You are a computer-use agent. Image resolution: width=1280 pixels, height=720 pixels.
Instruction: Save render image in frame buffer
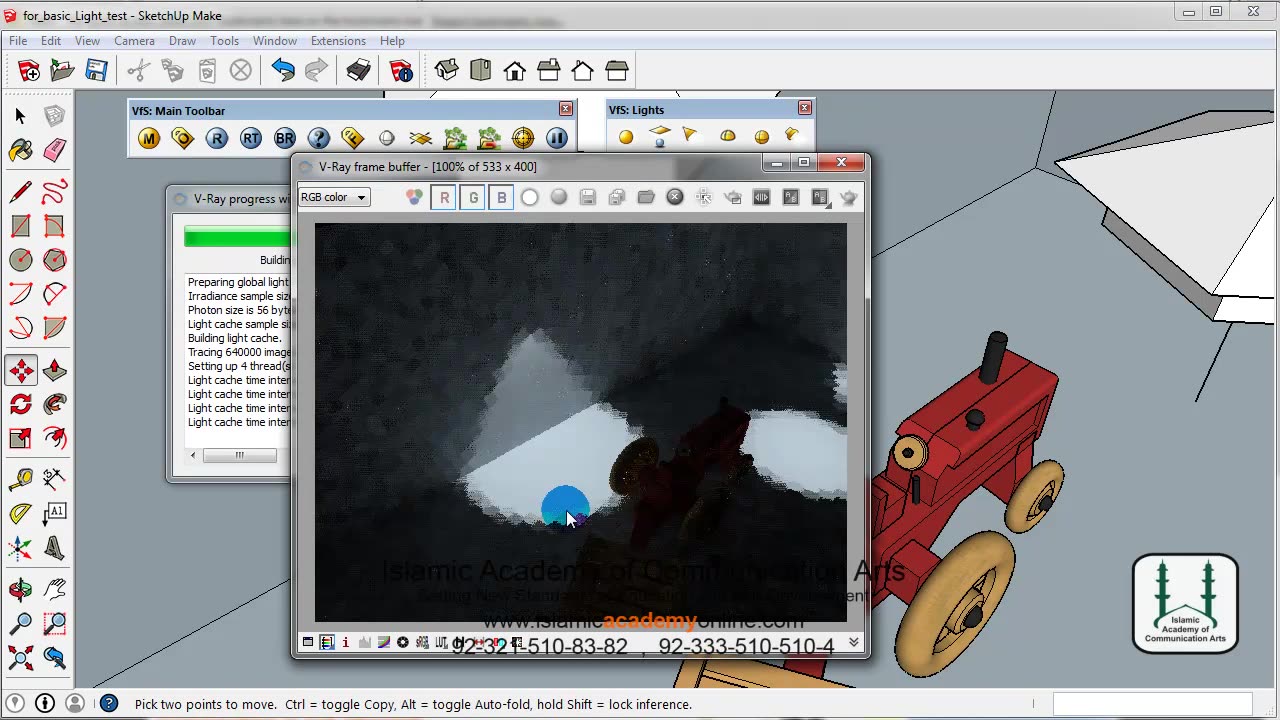tap(588, 198)
